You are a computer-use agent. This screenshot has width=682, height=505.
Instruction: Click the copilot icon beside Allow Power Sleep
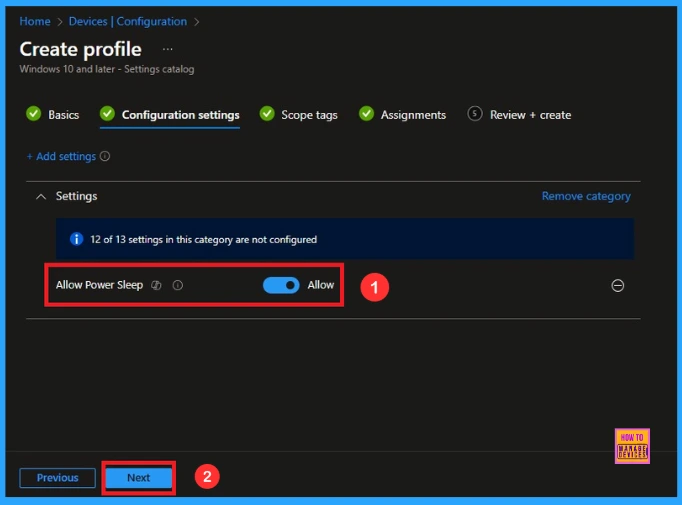click(156, 285)
